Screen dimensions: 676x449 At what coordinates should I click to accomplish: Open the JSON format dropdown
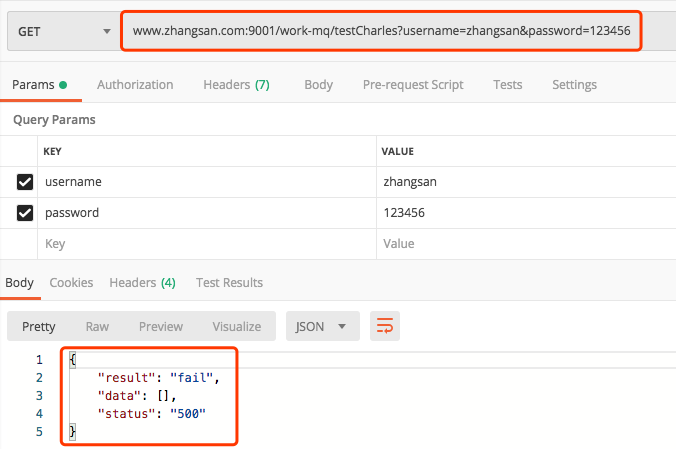322,327
